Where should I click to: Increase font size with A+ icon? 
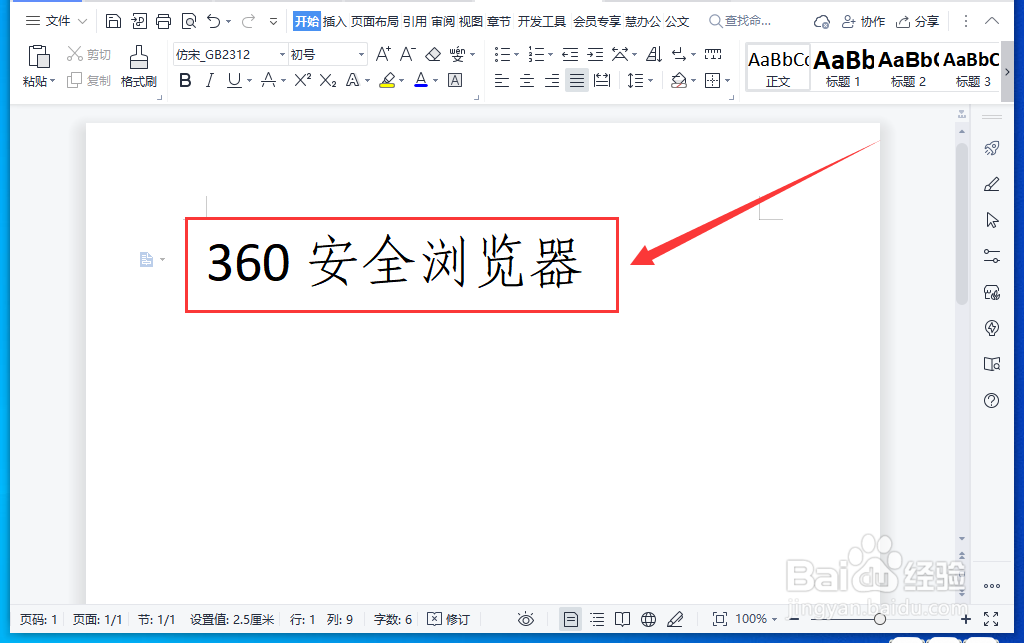click(383, 54)
